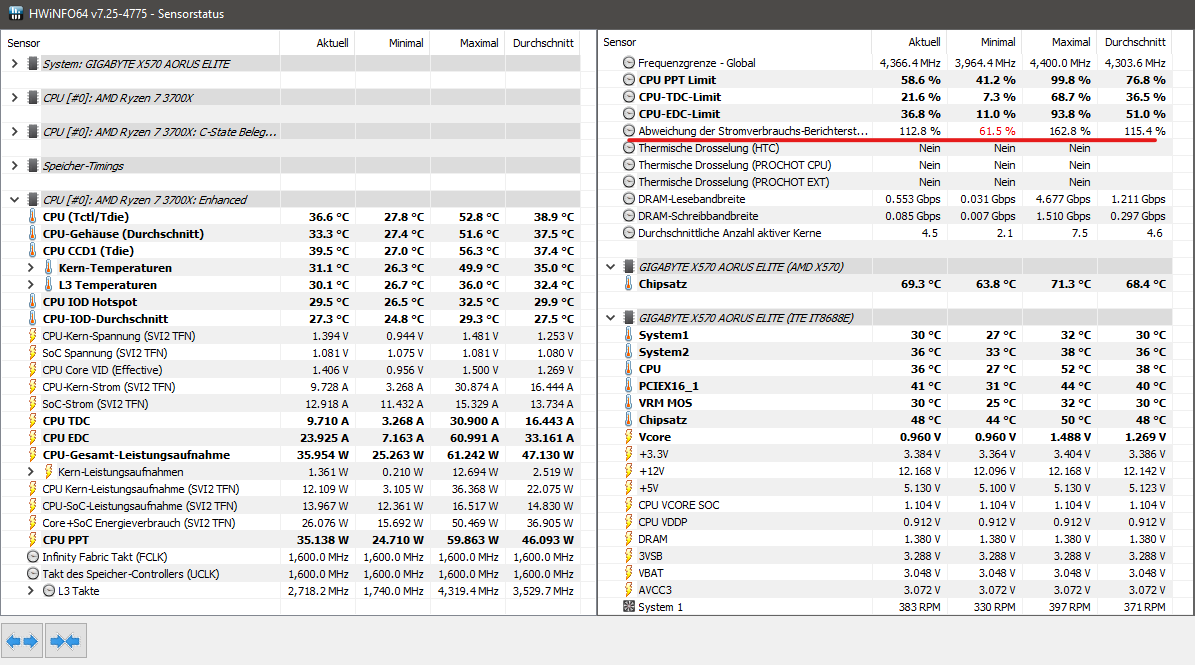Click left panel Sensor column header

pos(140,43)
